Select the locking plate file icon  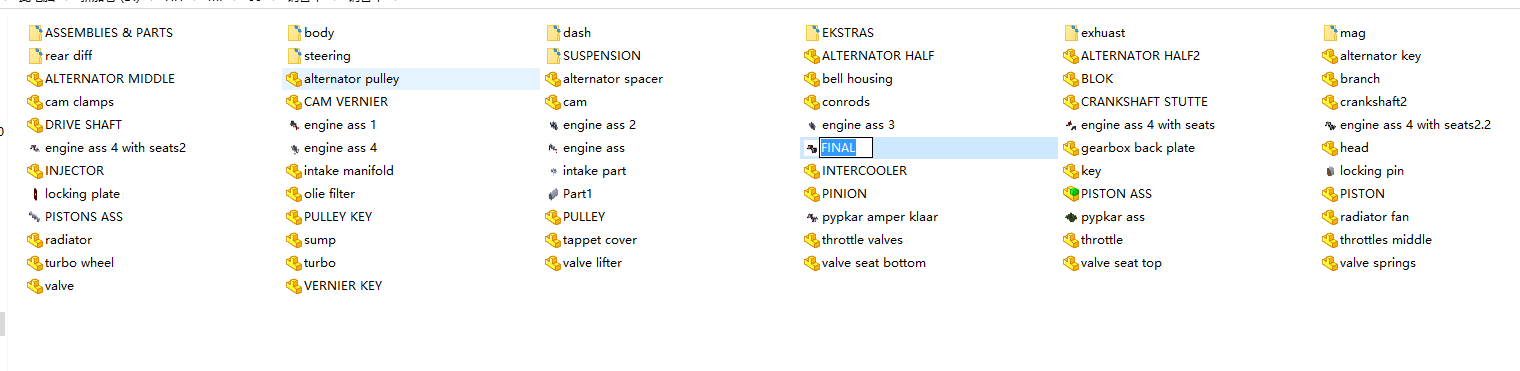35,194
